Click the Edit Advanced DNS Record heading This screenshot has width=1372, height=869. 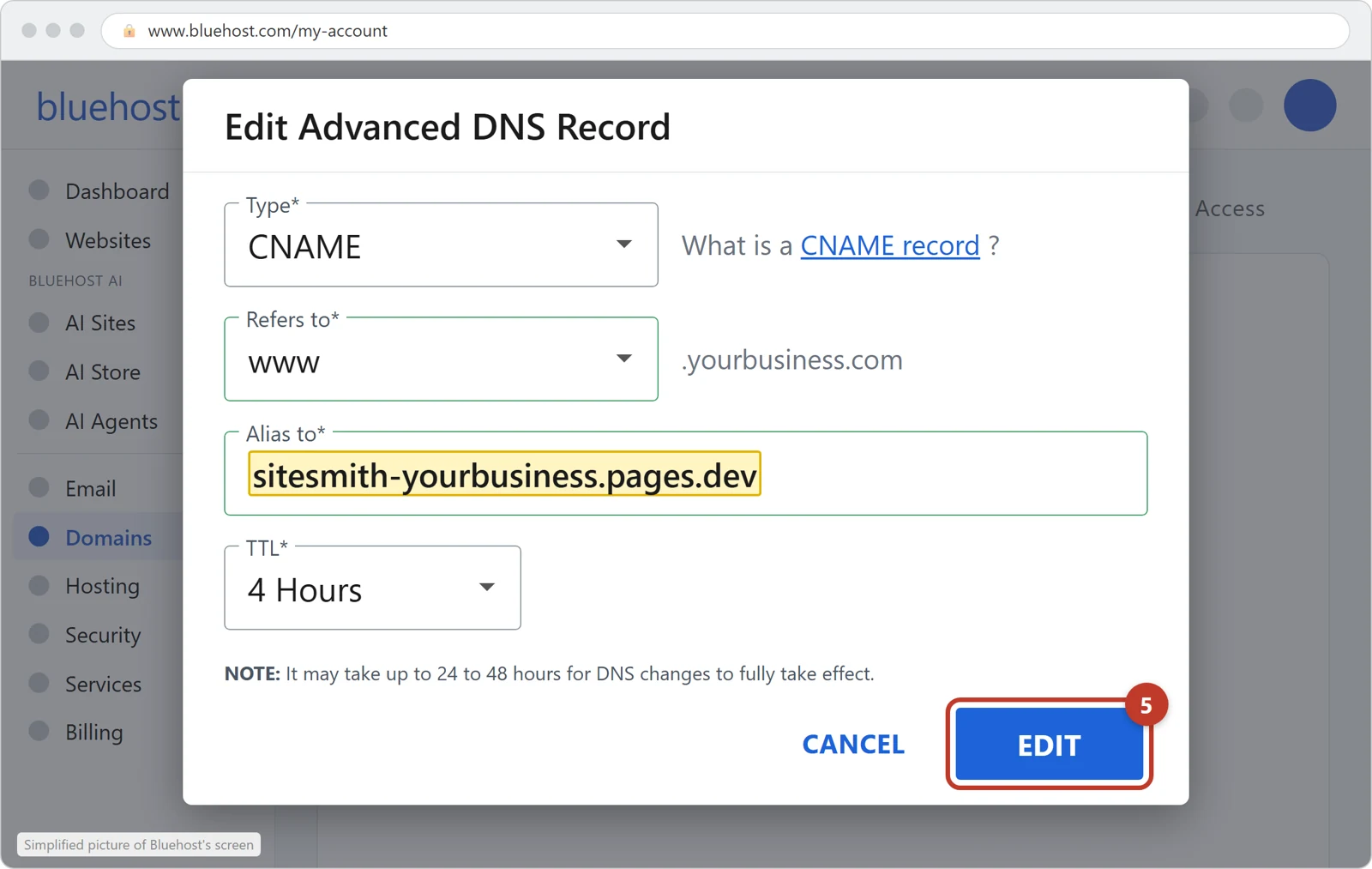(x=447, y=127)
